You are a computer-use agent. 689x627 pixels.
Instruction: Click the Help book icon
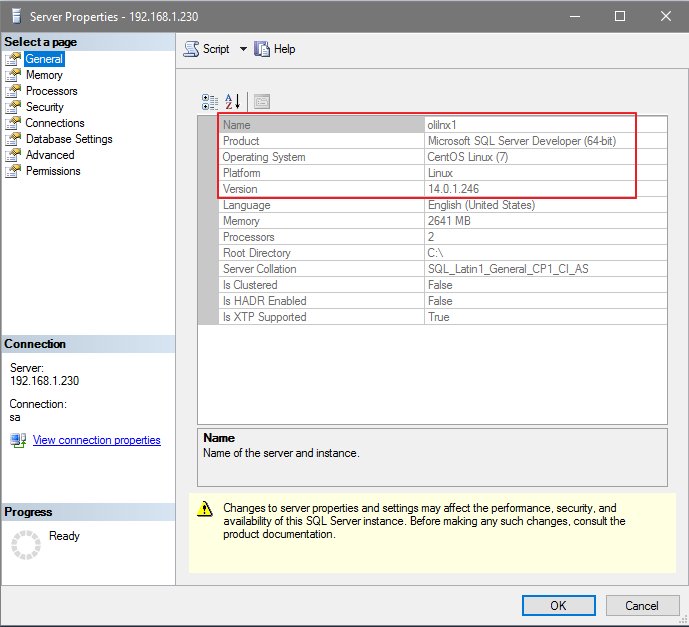pos(262,49)
